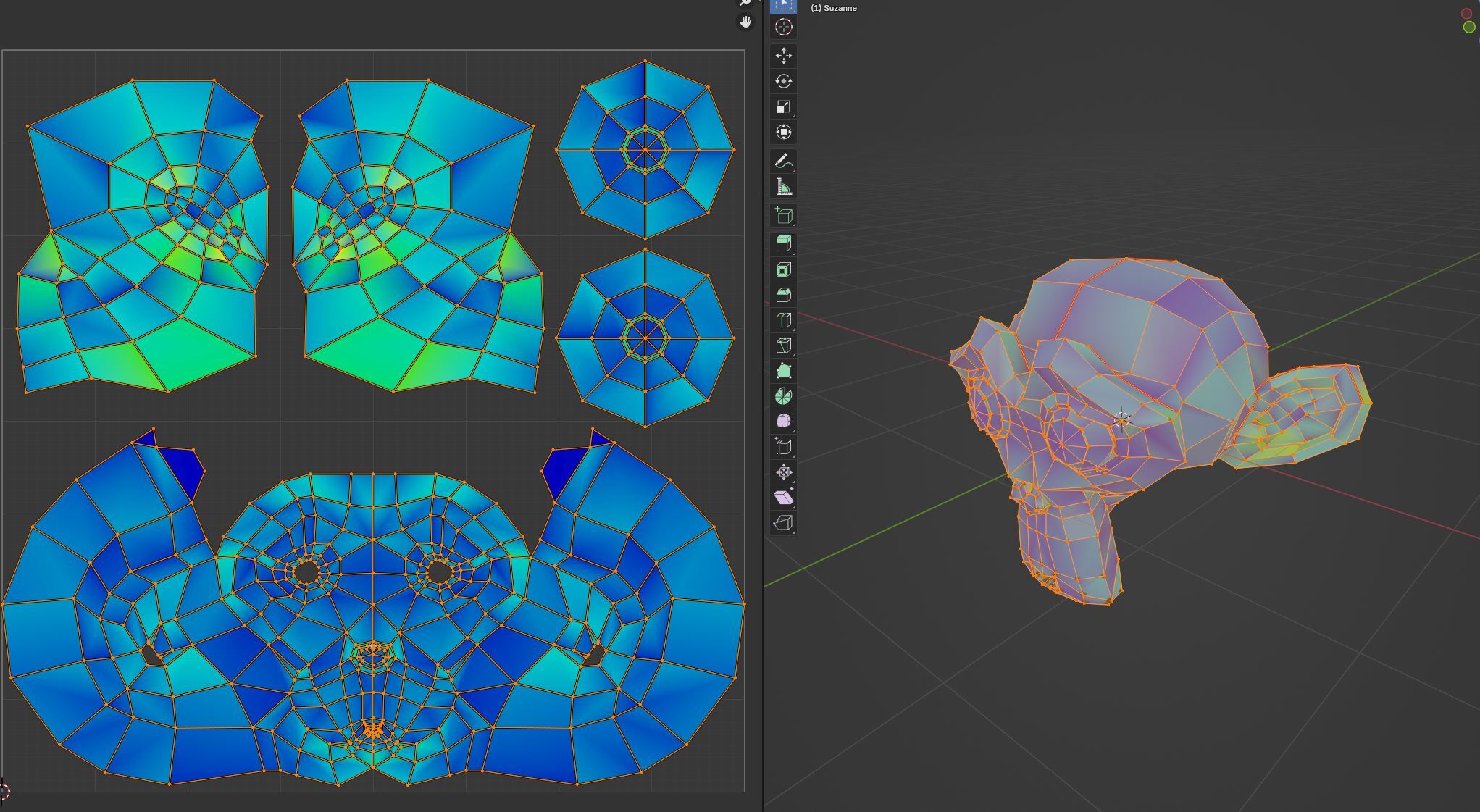
Task: Choose the Poly Build tool
Action: [783, 371]
